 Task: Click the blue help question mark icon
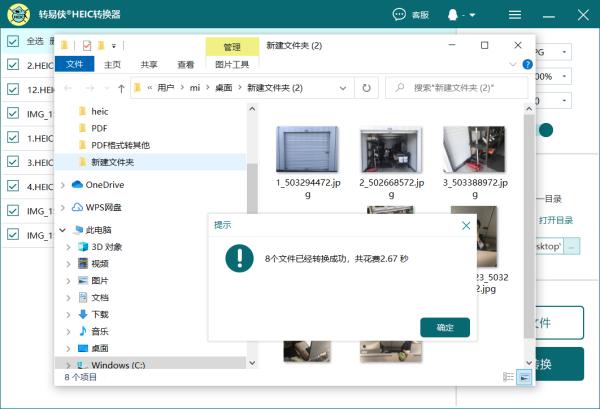pos(527,64)
